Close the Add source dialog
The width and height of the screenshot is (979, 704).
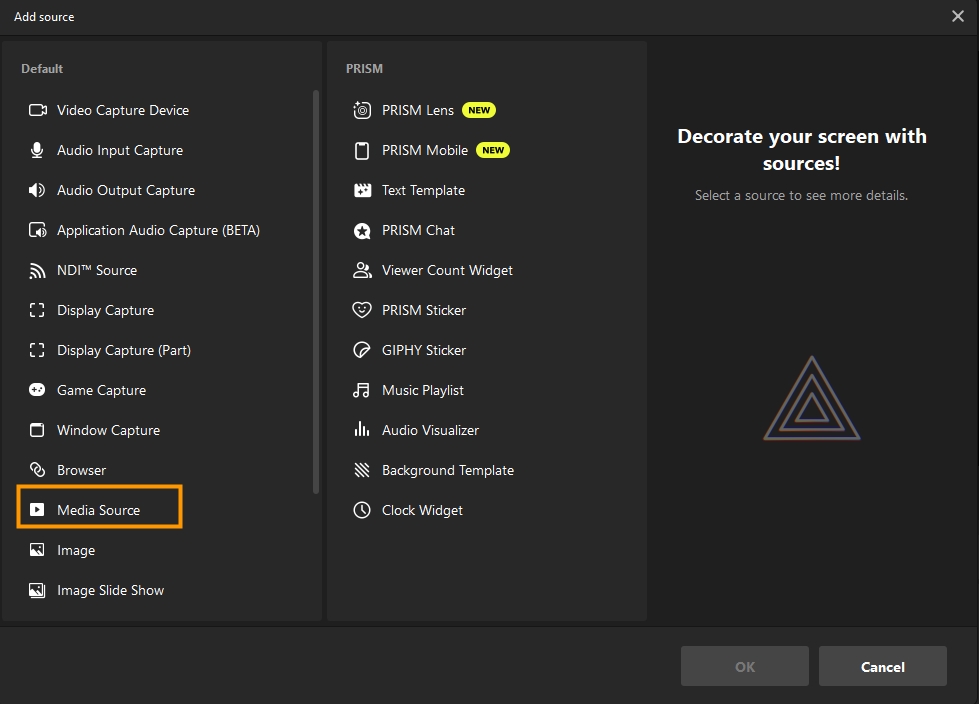coord(958,16)
